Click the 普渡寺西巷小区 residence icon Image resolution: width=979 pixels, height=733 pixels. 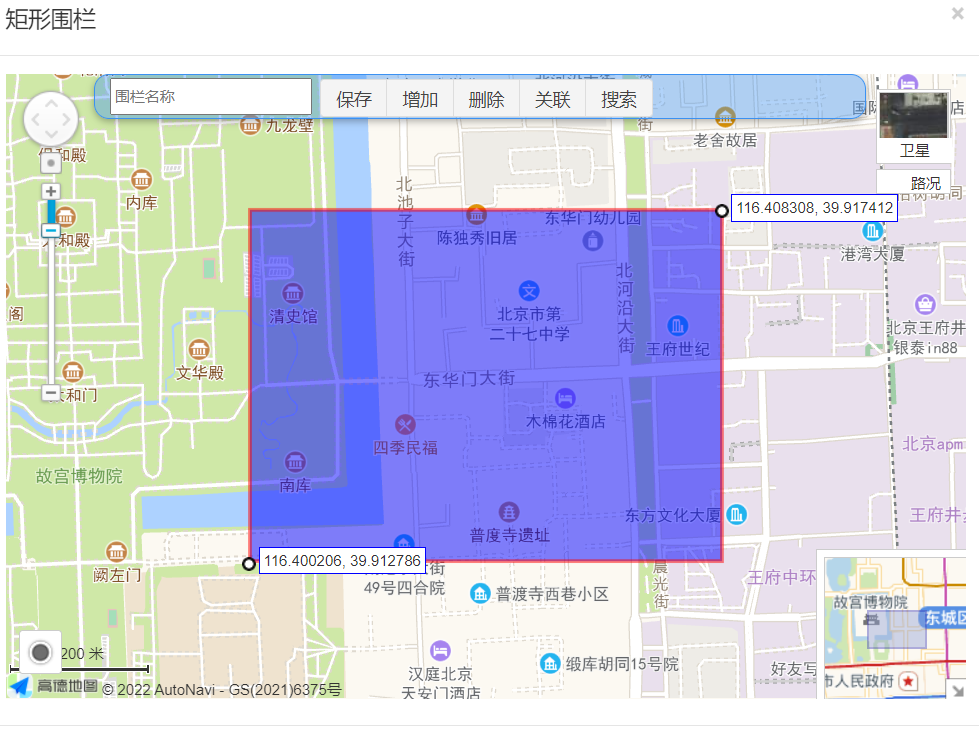(x=480, y=593)
